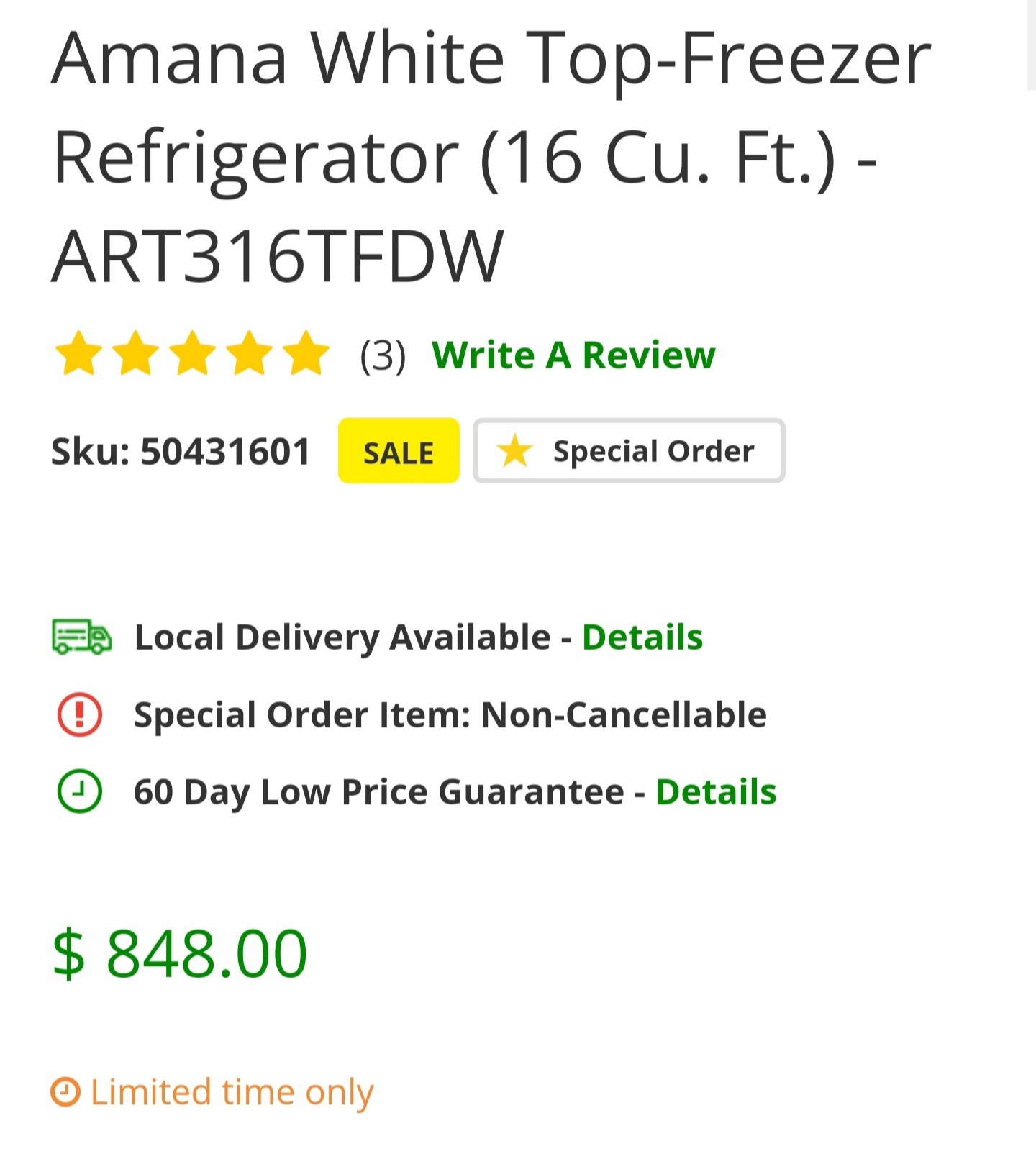Click the delivery truck icon

point(81,637)
